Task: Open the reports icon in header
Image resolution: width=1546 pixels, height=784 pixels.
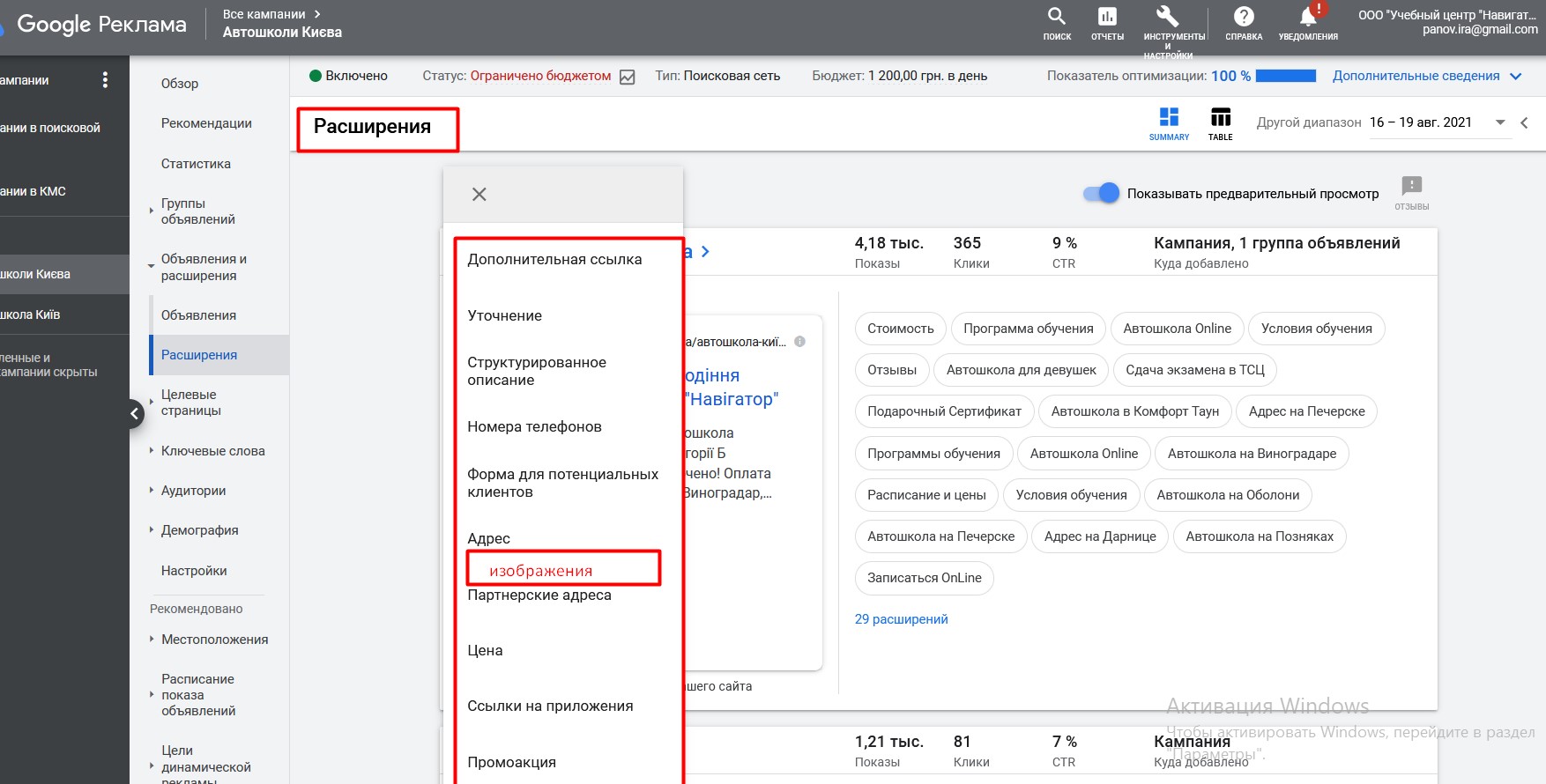Action: coord(1107,17)
